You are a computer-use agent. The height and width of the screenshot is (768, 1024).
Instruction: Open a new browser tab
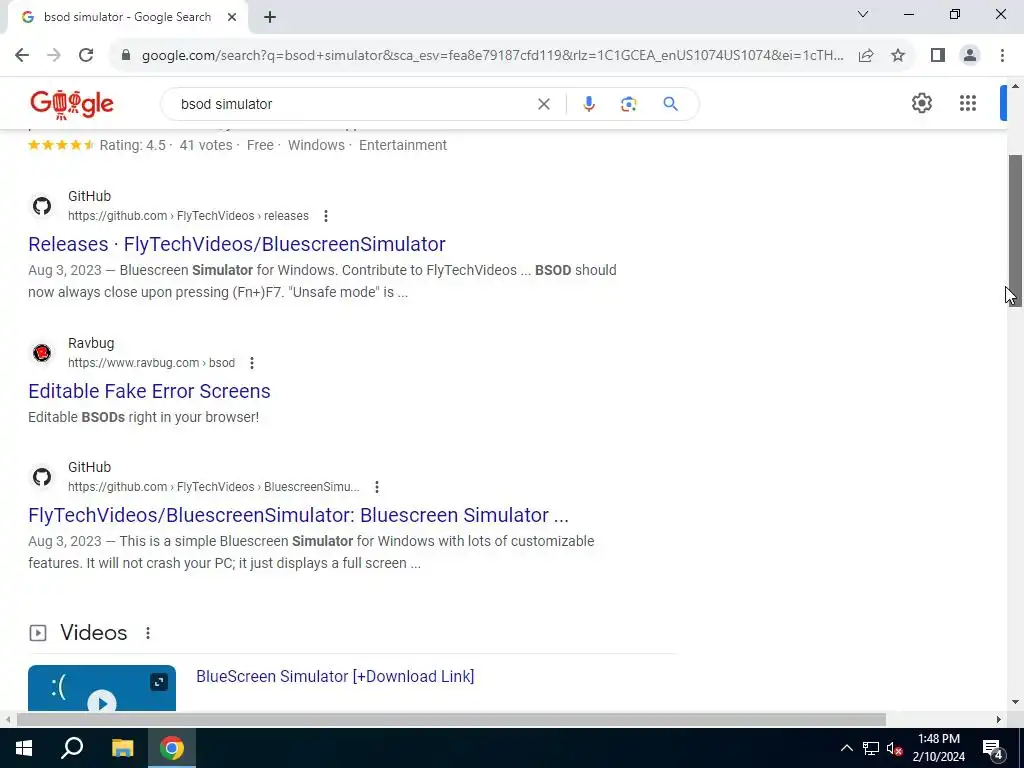tap(270, 17)
